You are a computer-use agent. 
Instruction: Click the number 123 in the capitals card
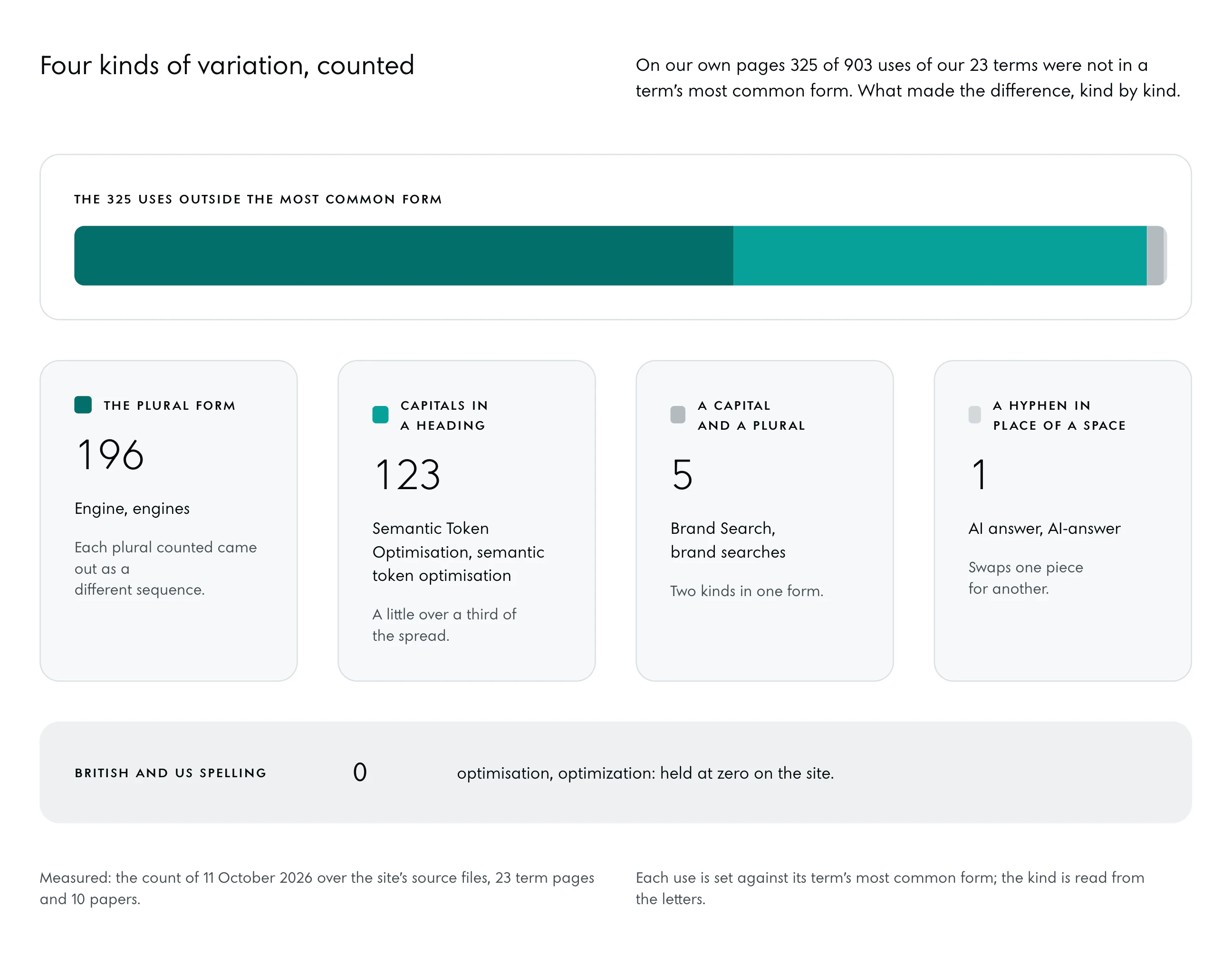point(408,474)
